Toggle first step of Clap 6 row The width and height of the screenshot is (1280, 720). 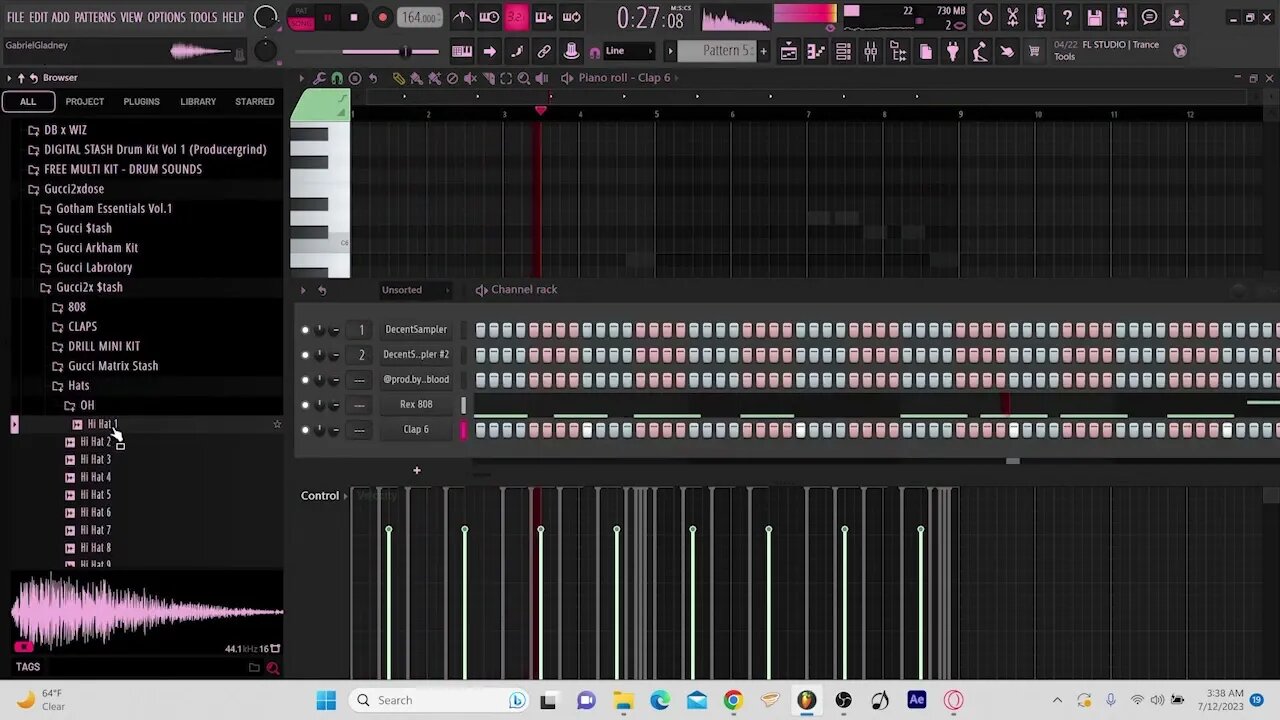click(x=481, y=430)
